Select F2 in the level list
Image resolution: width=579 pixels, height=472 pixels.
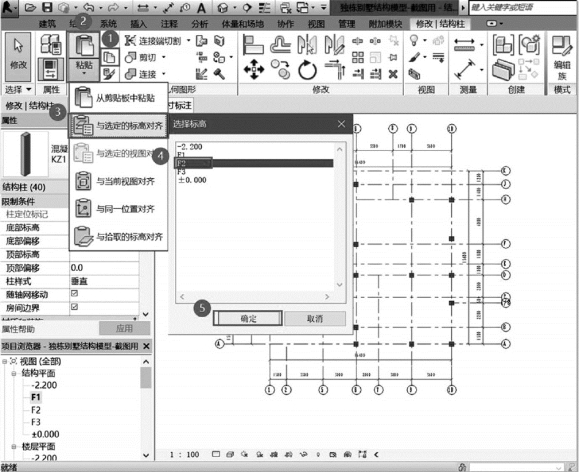(x=254, y=163)
